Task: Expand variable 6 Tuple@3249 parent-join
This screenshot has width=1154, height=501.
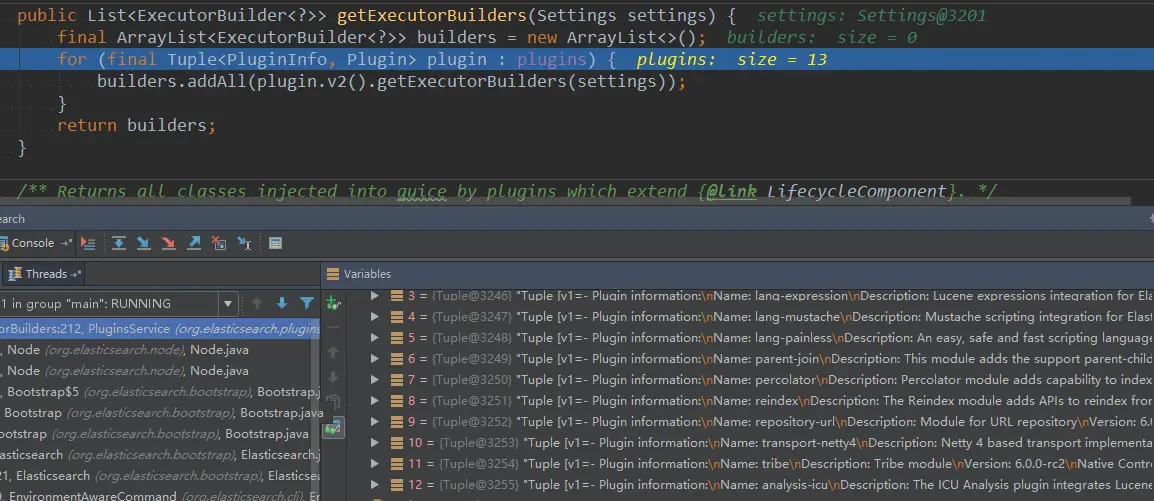Action: [375, 359]
